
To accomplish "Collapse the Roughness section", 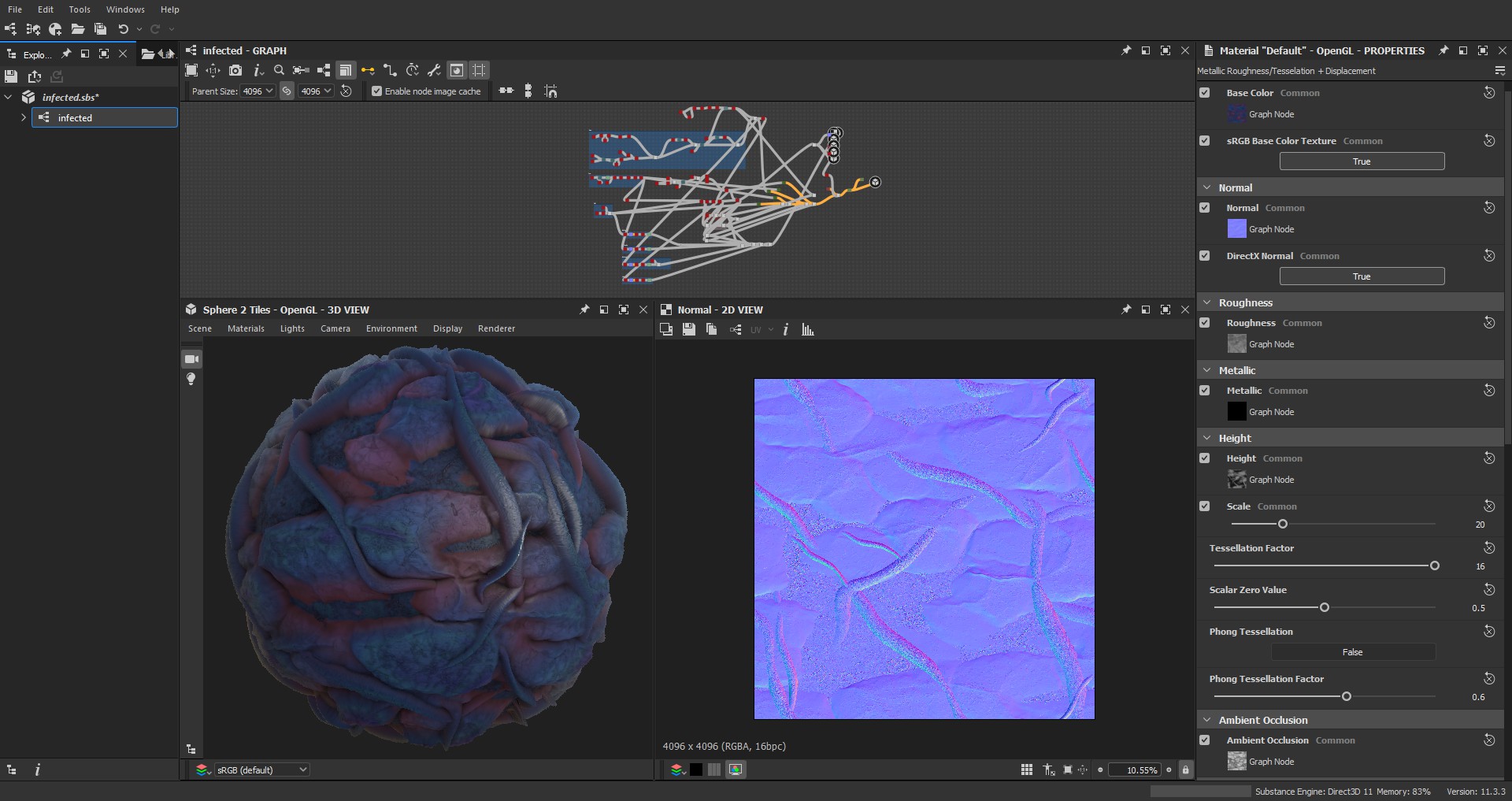I will (x=1207, y=302).
